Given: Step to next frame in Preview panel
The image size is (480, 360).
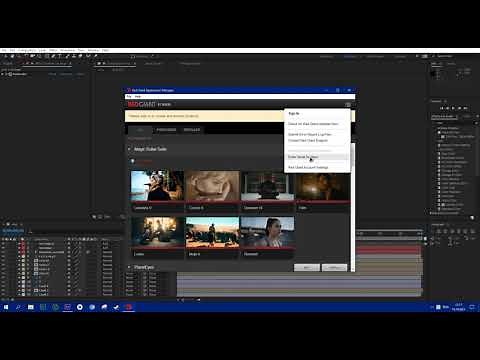Looking at the screenshot, I should pos(459,108).
